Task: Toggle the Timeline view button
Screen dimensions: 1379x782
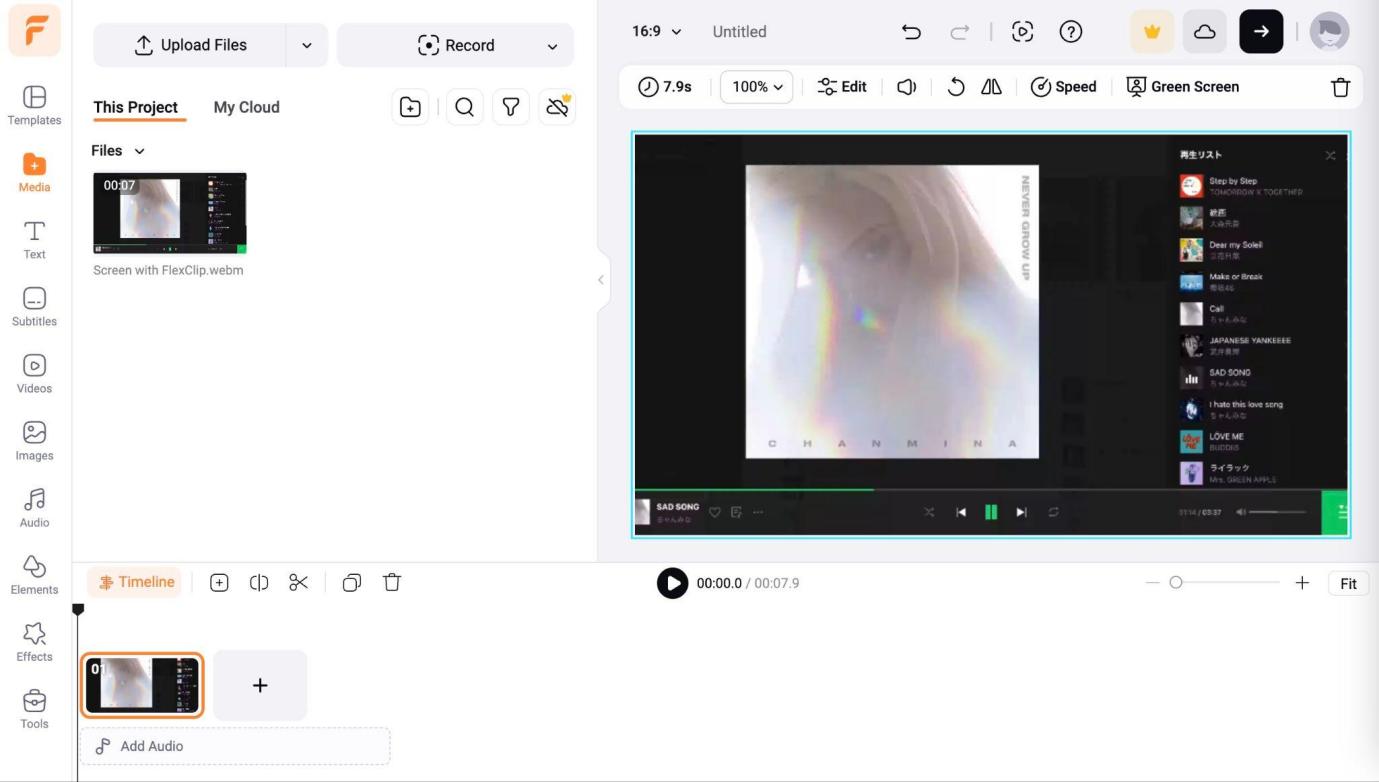Action: point(136,582)
